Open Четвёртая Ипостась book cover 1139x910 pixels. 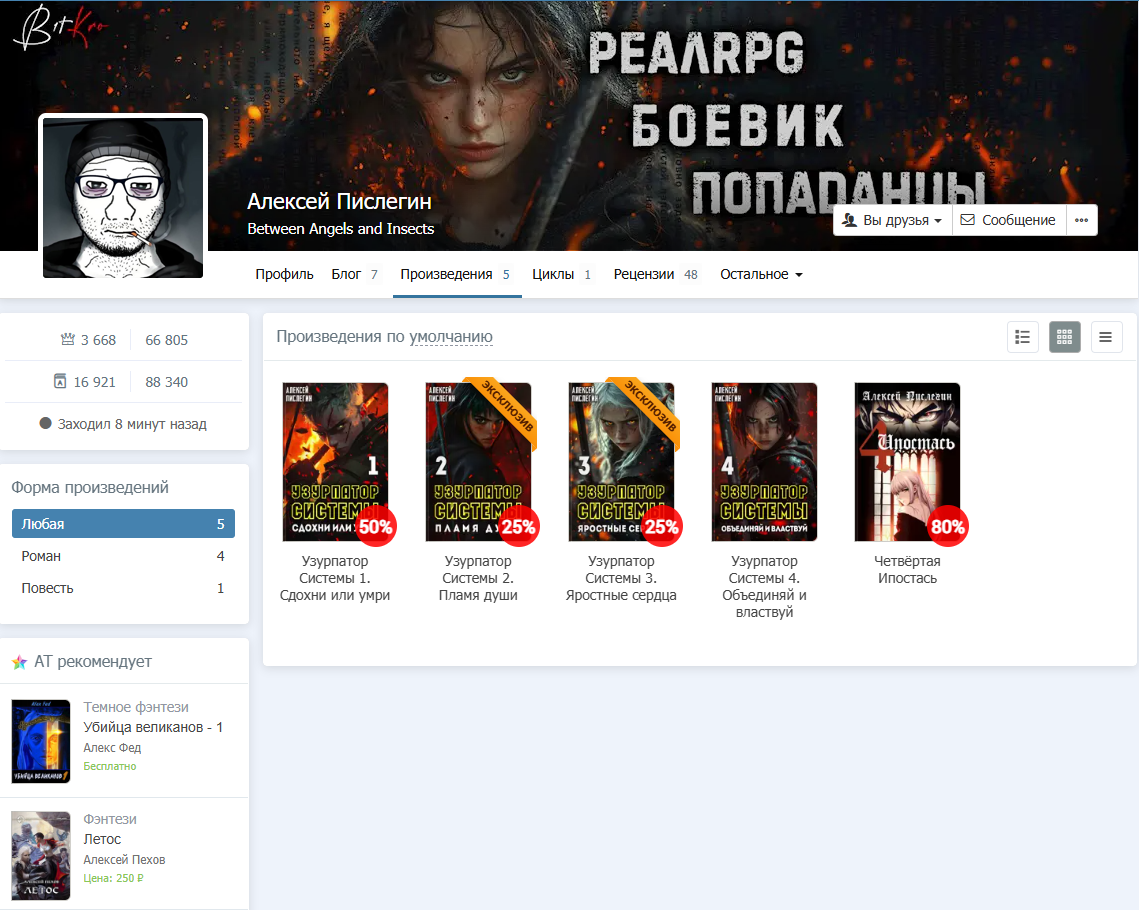click(907, 462)
